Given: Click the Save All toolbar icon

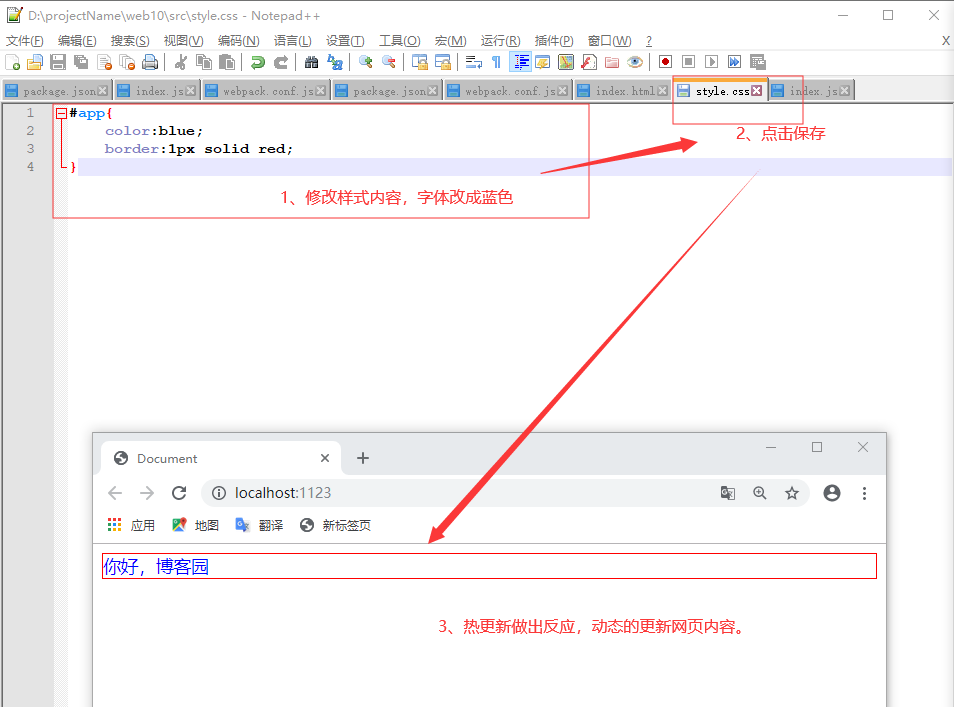Looking at the screenshot, I should (x=81, y=62).
